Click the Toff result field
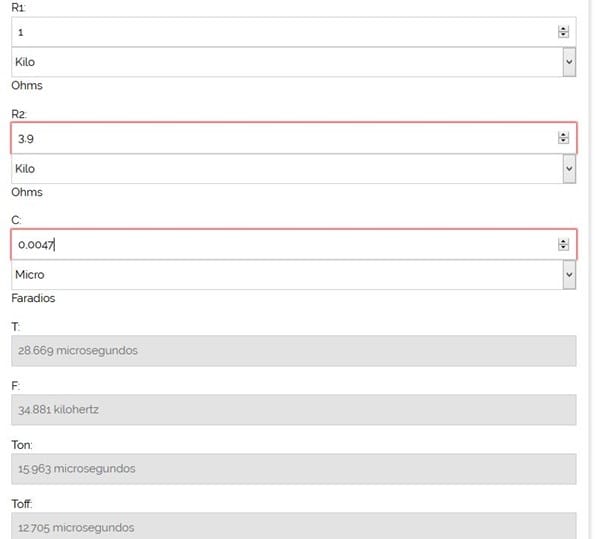600x539 pixels. 294,526
